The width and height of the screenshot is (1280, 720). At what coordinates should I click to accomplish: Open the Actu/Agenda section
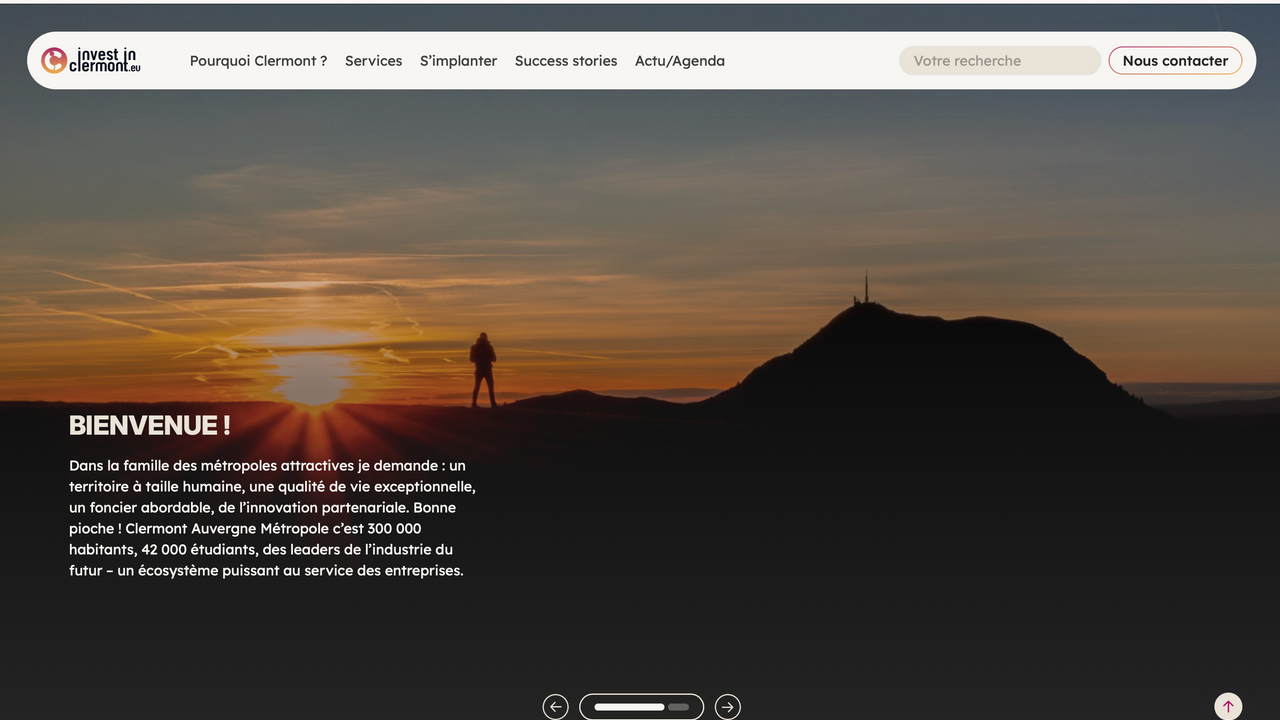(x=680, y=61)
